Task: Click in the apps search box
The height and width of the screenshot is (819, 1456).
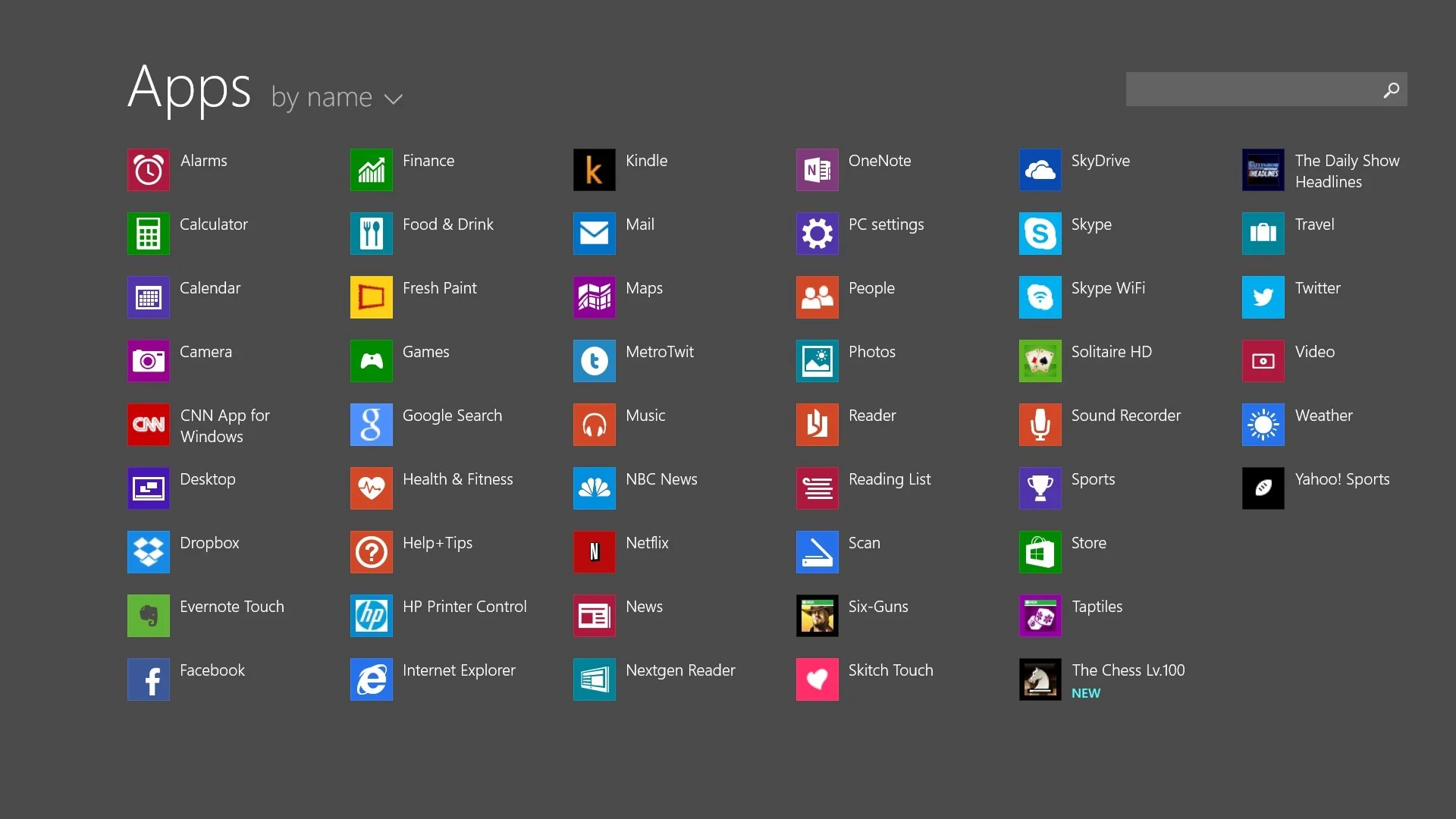Action: [x=1251, y=89]
